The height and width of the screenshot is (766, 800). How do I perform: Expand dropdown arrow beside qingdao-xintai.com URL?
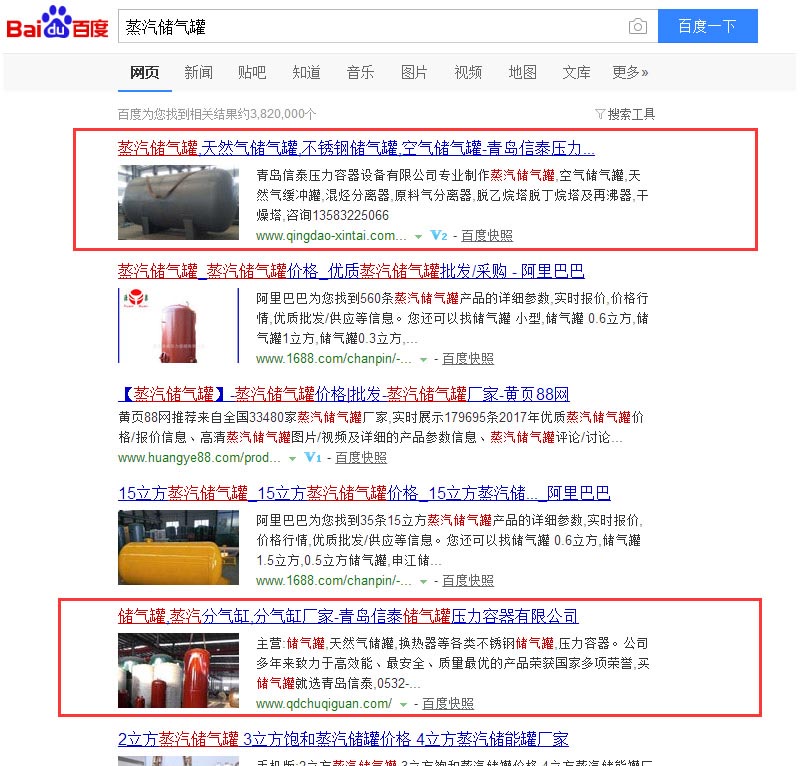point(418,237)
